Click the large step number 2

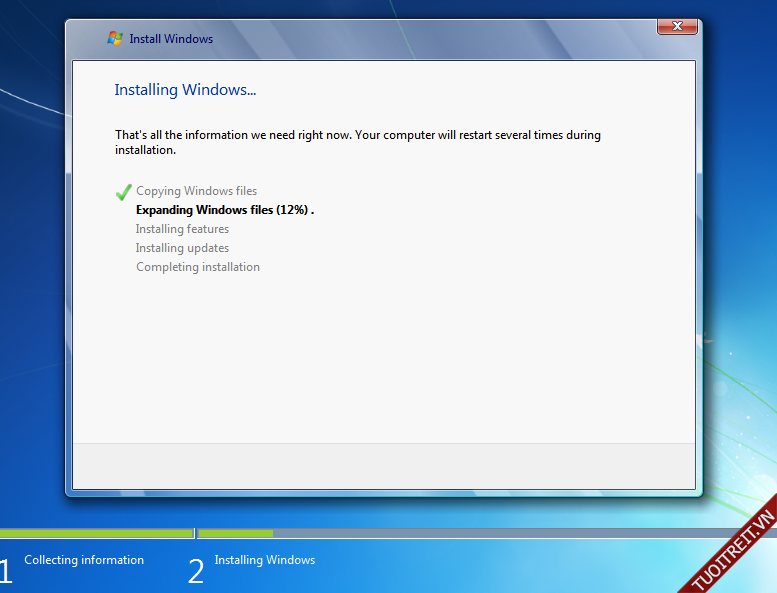coord(196,572)
